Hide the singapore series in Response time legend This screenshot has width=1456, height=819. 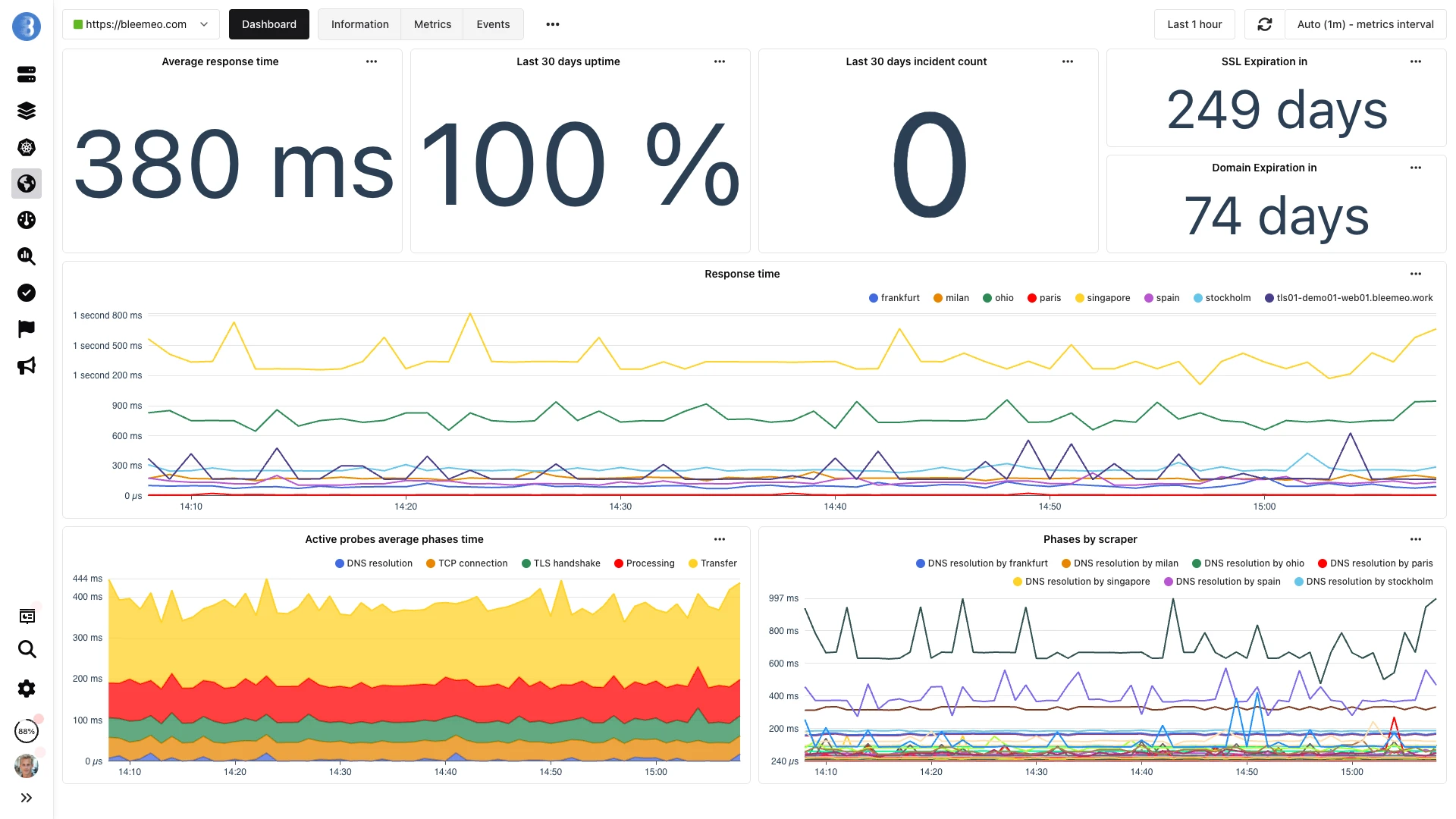[1103, 297]
